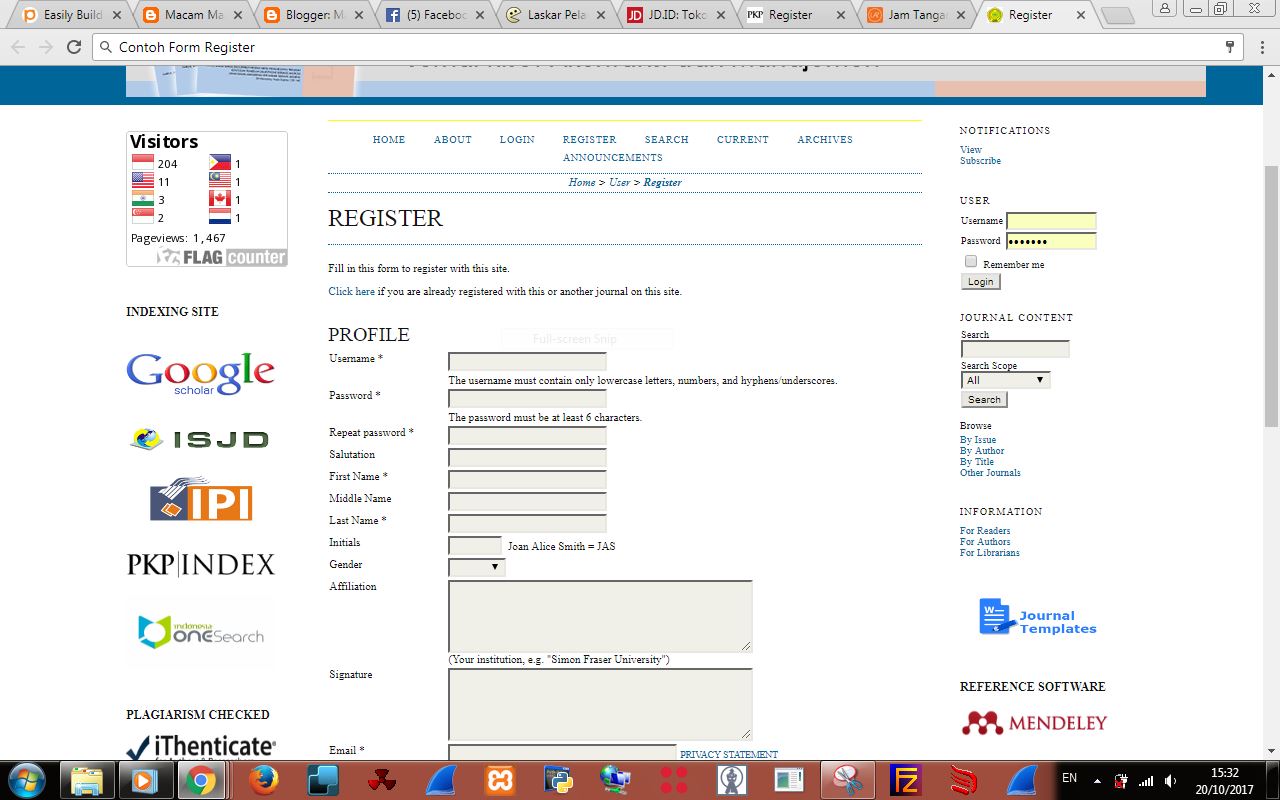Viewport: 1280px width, 800px height.
Task: Open the XAMPP taskbar icon
Action: 499,779
